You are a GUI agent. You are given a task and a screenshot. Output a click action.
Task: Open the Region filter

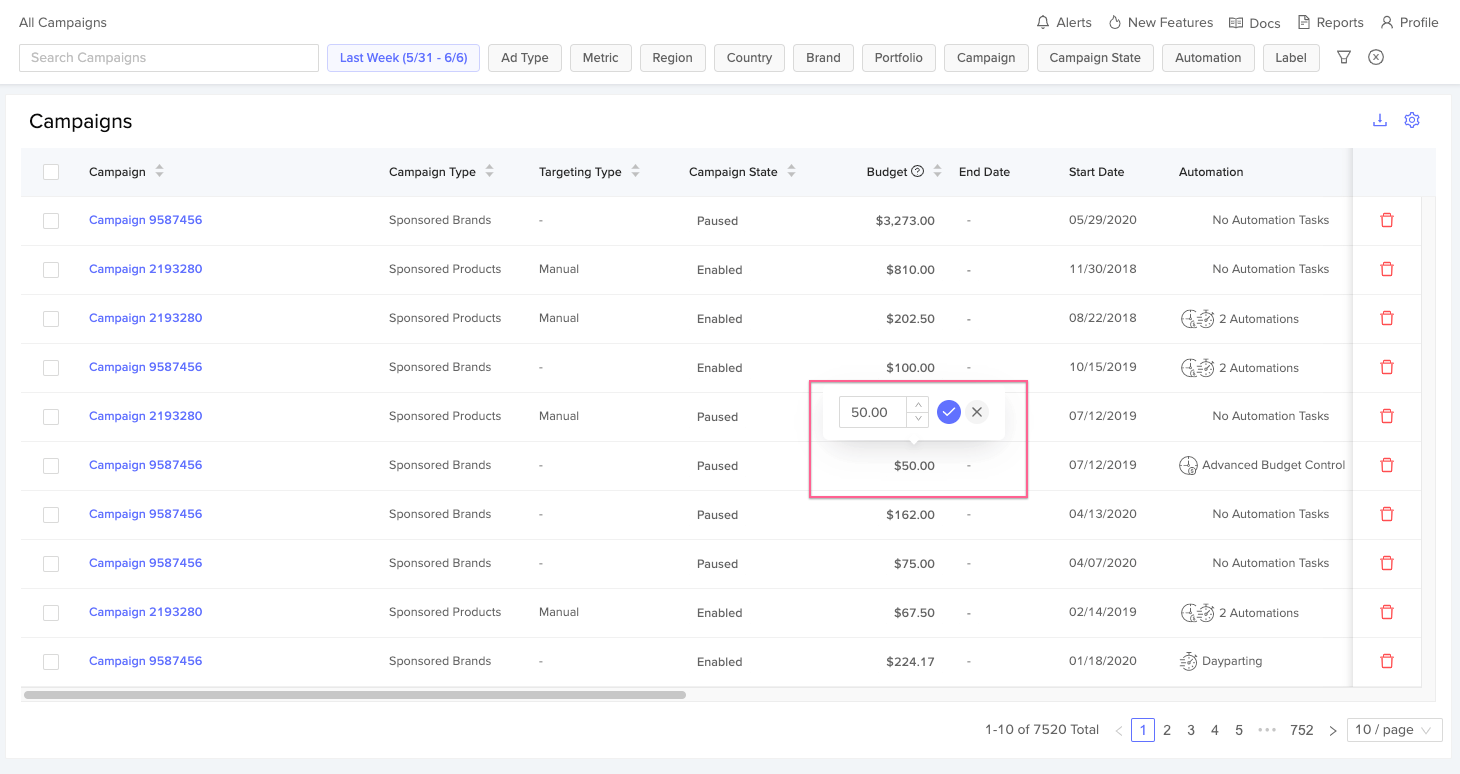point(673,58)
